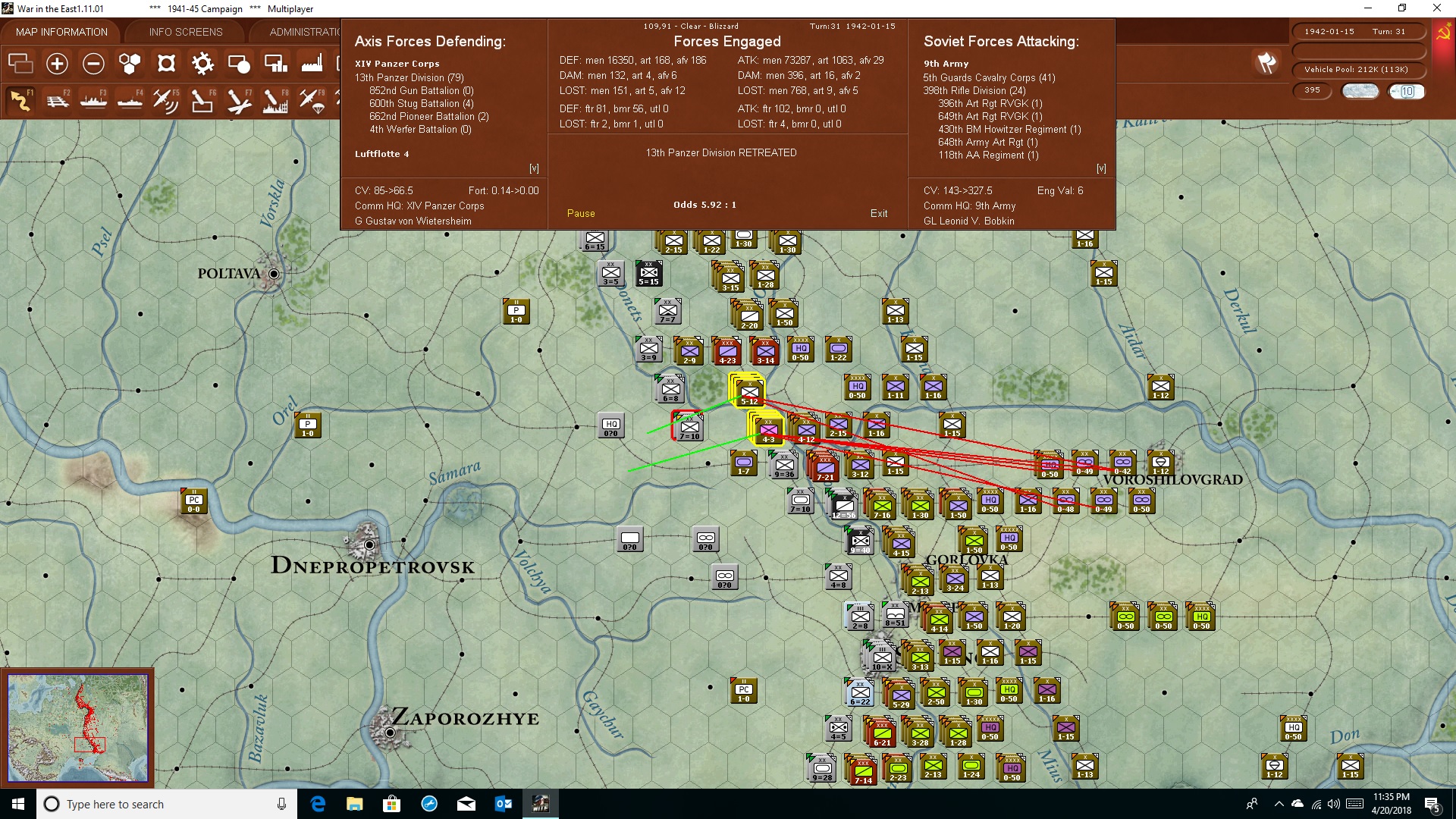This screenshot has height=819, width=1456.
Task: Open the ADMINISTRATION tab
Action: (x=305, y=32)
